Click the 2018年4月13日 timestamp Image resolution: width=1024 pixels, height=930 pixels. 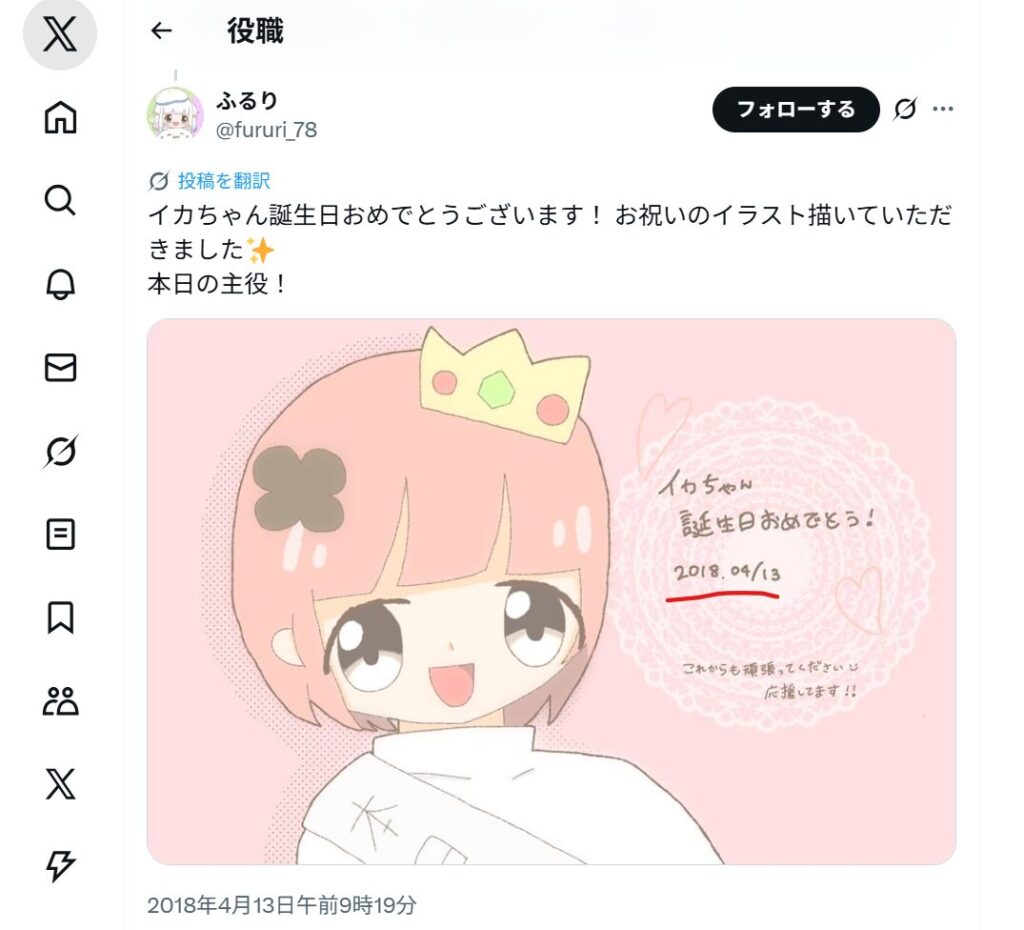click(x=281, y=905)
